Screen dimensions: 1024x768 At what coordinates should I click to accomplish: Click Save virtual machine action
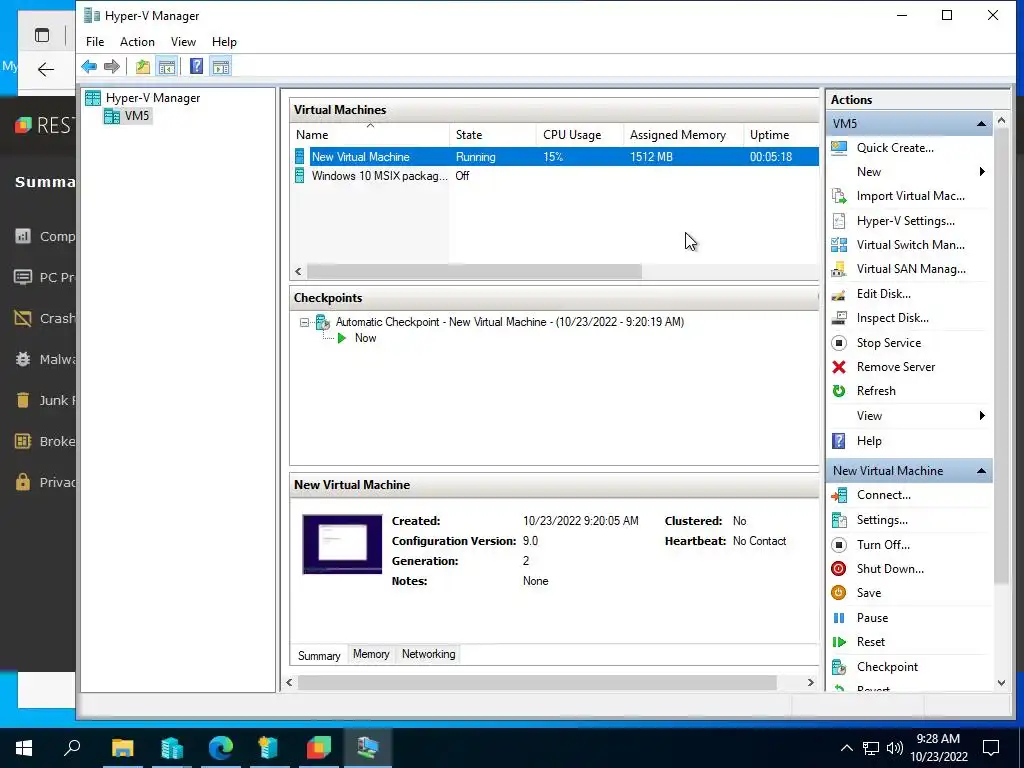(869, 593)
